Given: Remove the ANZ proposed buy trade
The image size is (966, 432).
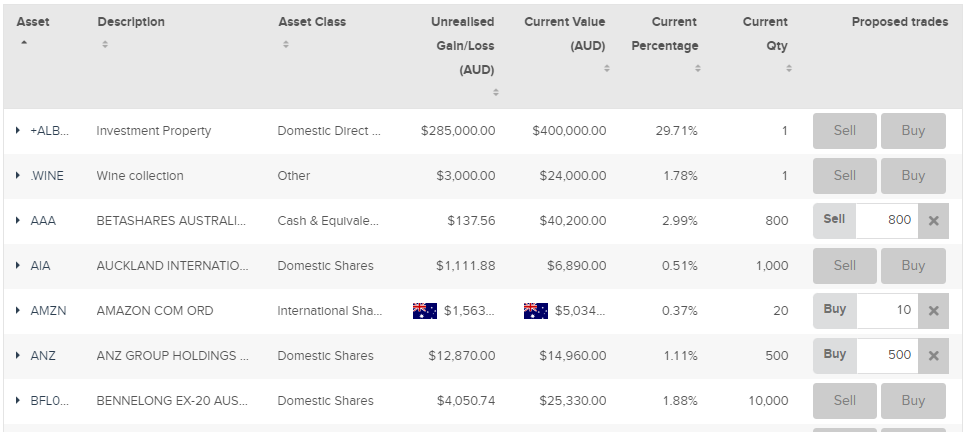Looking at the screenshot, I should point(933,356).
